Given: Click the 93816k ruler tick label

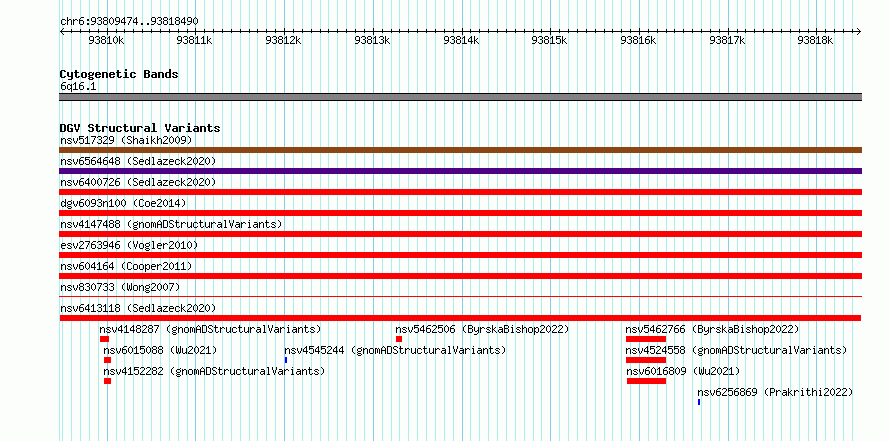Looking at the screenshot, I should 639,40.
